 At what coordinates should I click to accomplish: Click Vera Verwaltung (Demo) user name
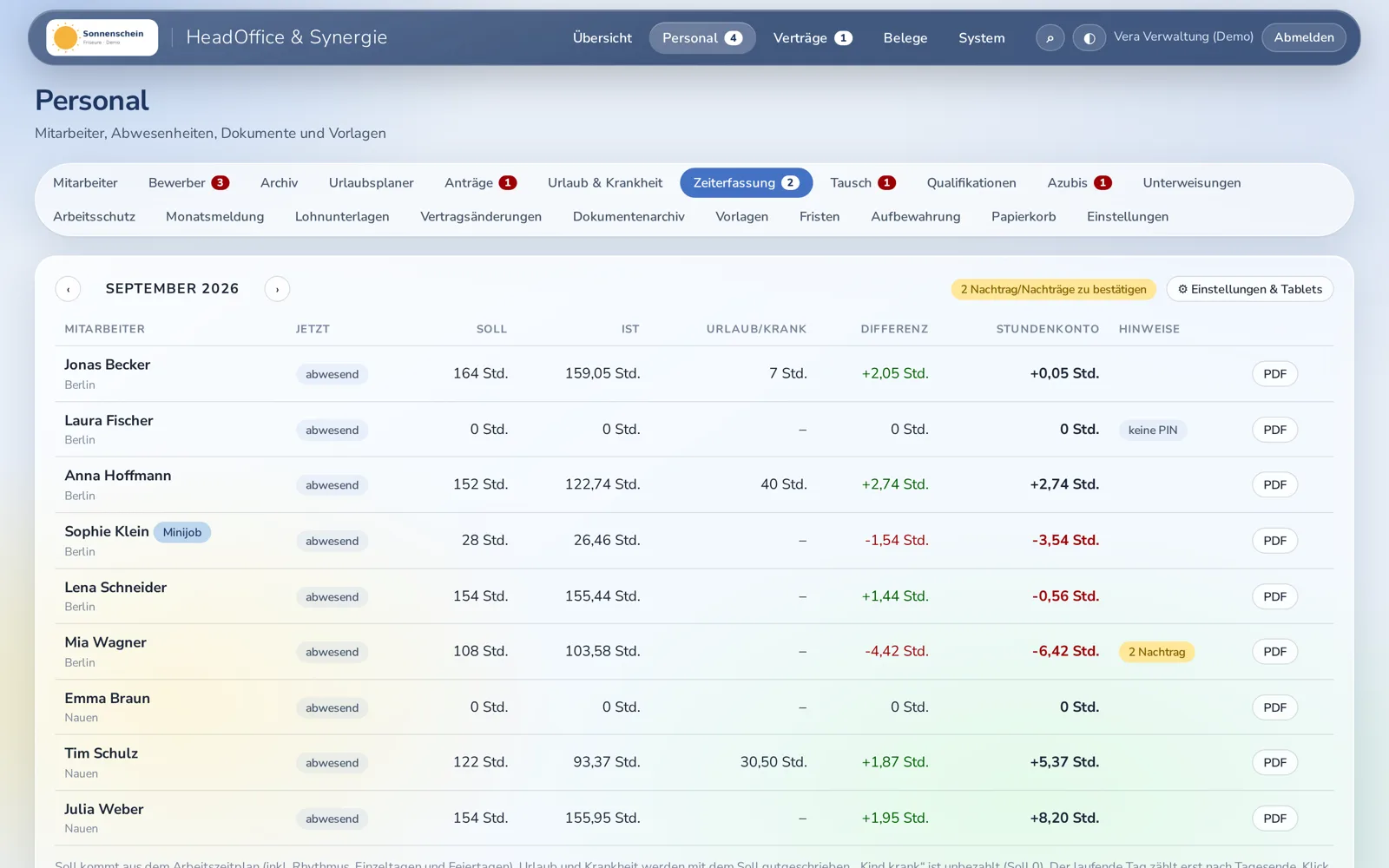[1183, 36]
